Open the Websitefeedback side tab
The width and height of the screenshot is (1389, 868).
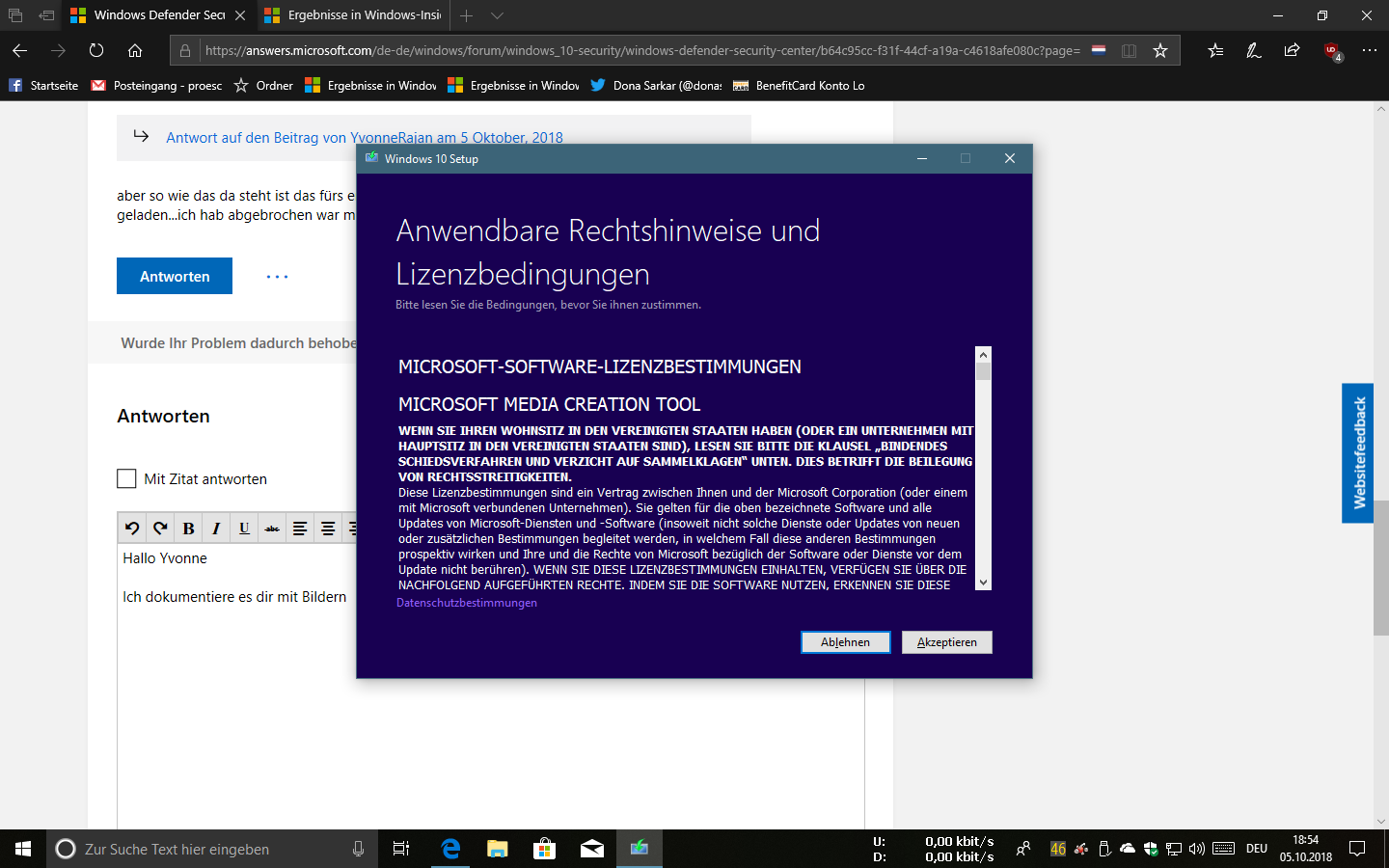pos(1358,453)
